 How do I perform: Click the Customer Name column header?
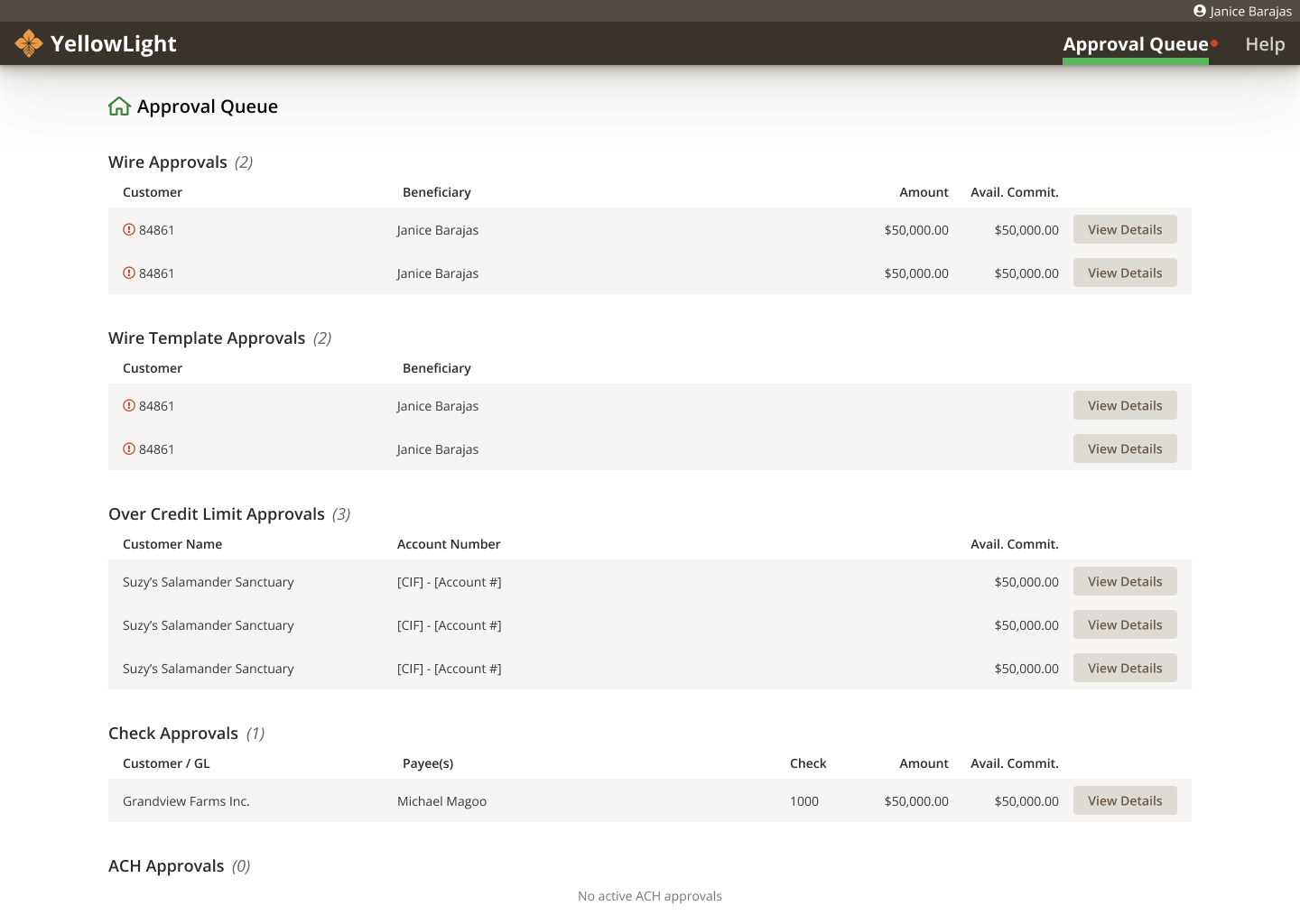[x=172, y=544]
